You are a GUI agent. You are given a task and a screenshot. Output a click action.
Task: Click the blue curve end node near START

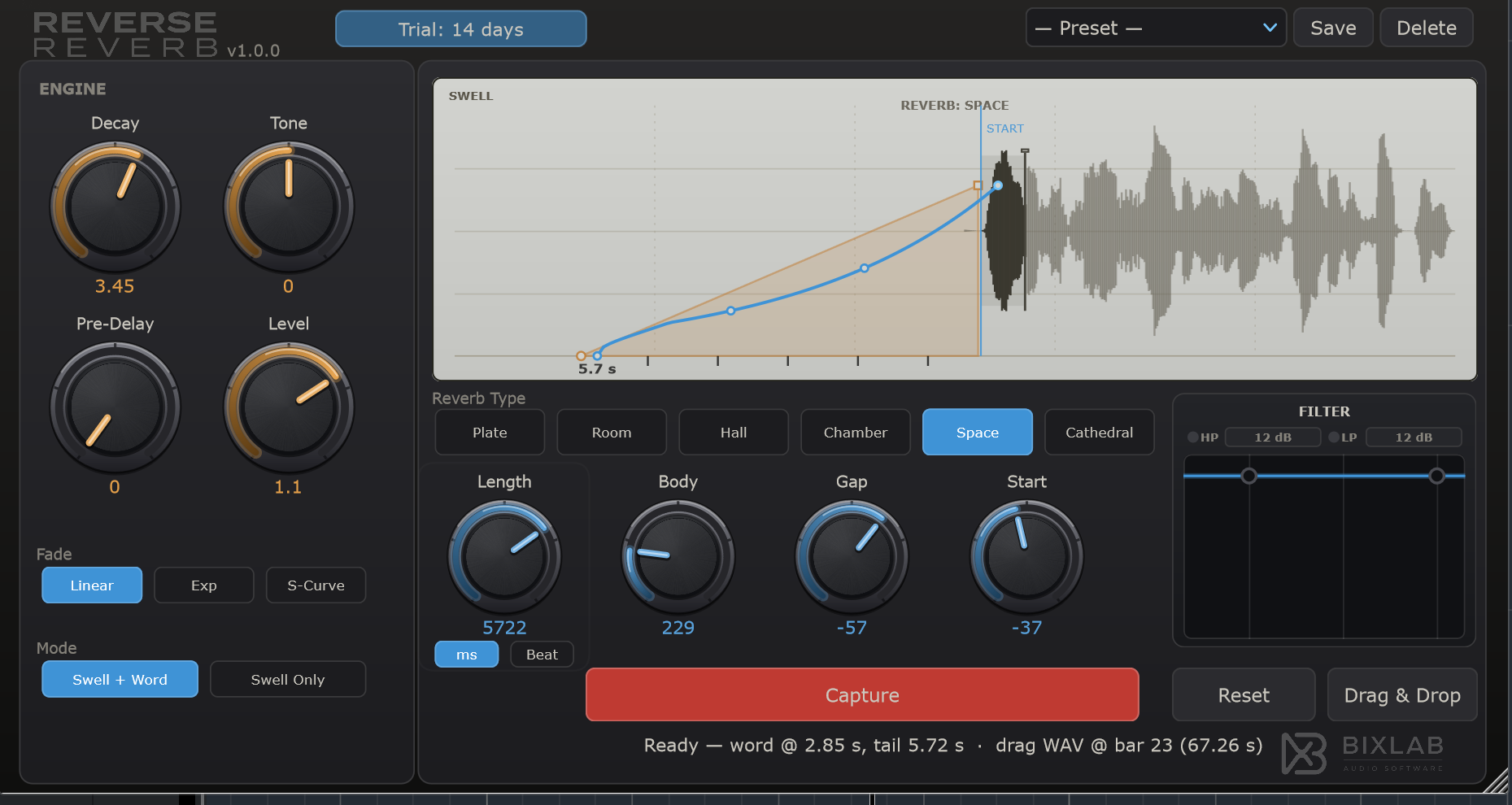click(998, 185)
